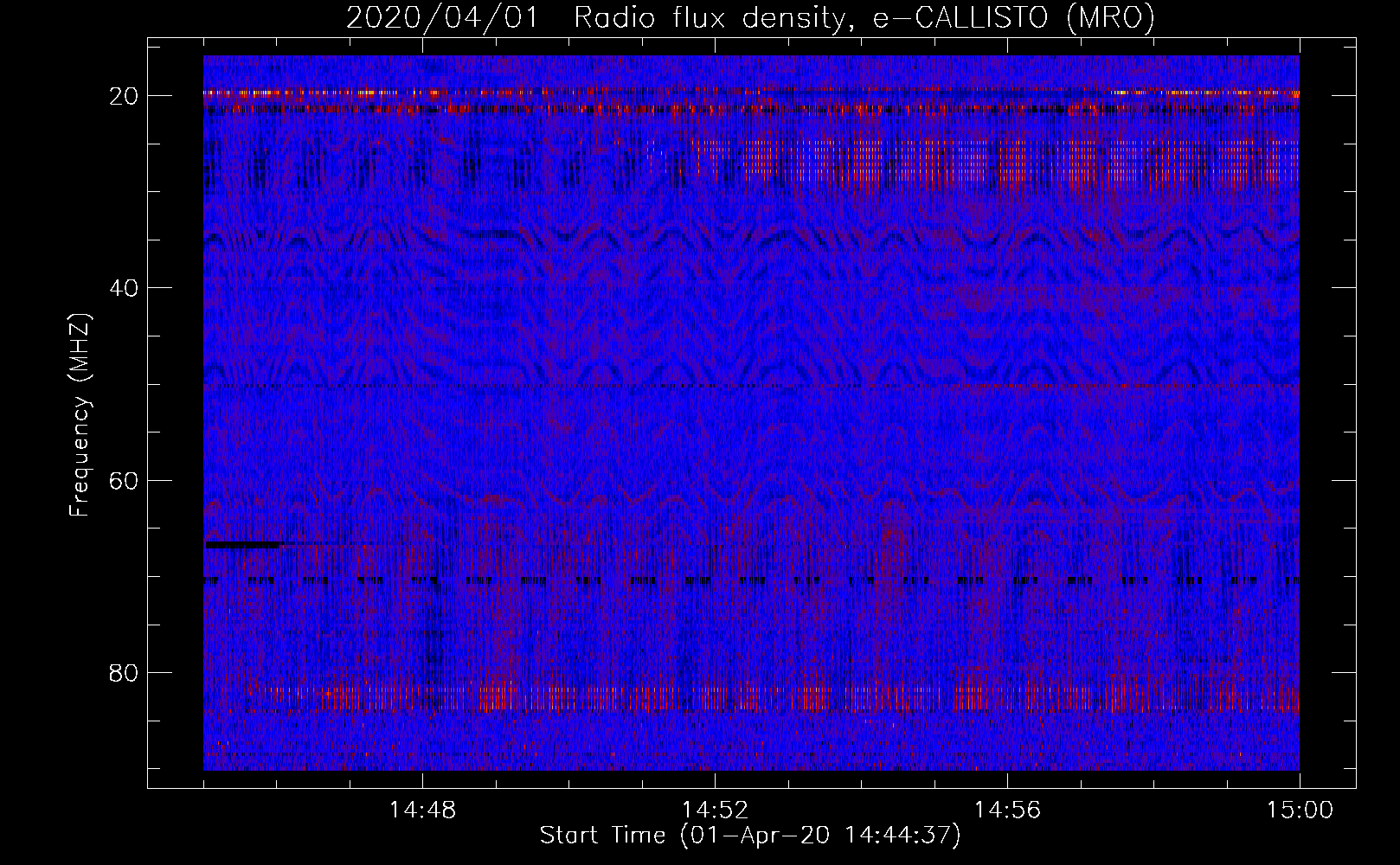Click the 'Frequency (MHZ)' axis label

[x=80, y=415]
